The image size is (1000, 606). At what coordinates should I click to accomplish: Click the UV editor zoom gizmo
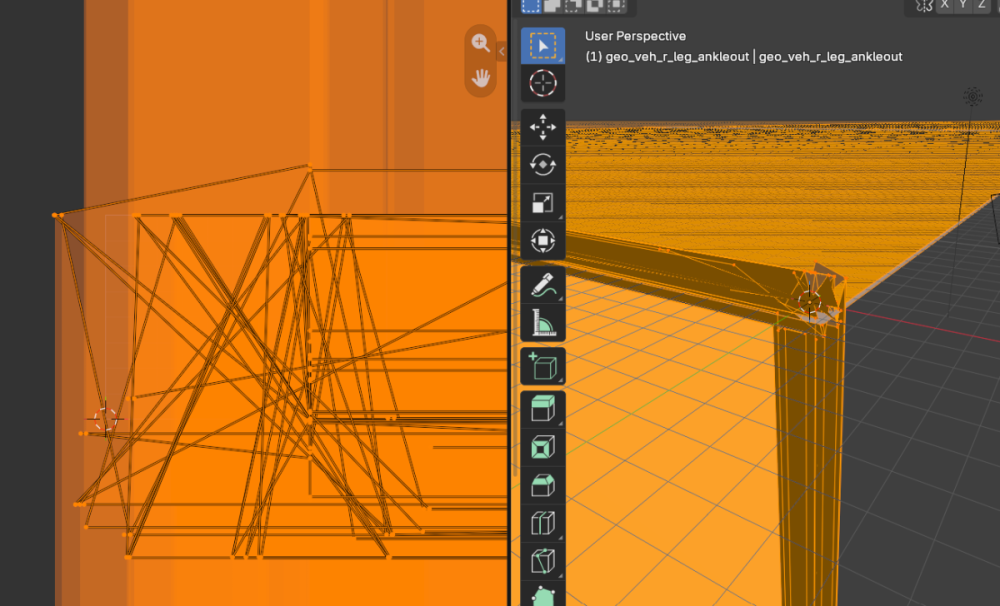coord(480,43)
